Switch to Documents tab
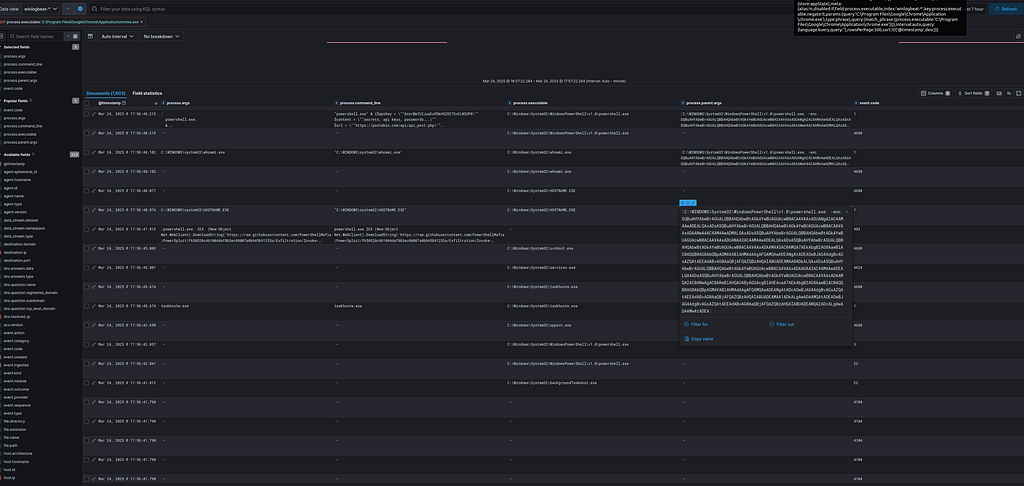 point(106,93)
